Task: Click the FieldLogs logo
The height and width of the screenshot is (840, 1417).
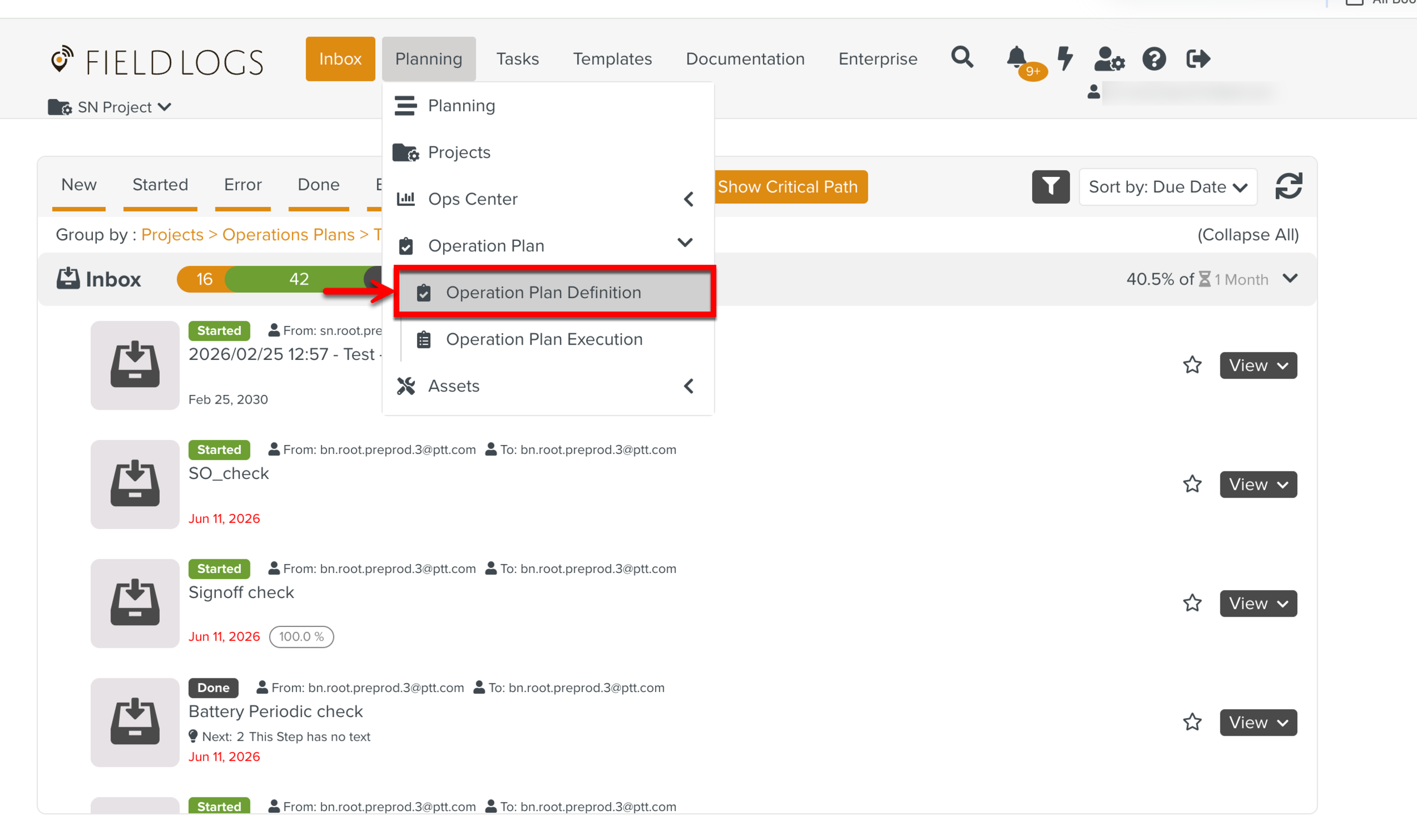Action: tap(156, 60)
